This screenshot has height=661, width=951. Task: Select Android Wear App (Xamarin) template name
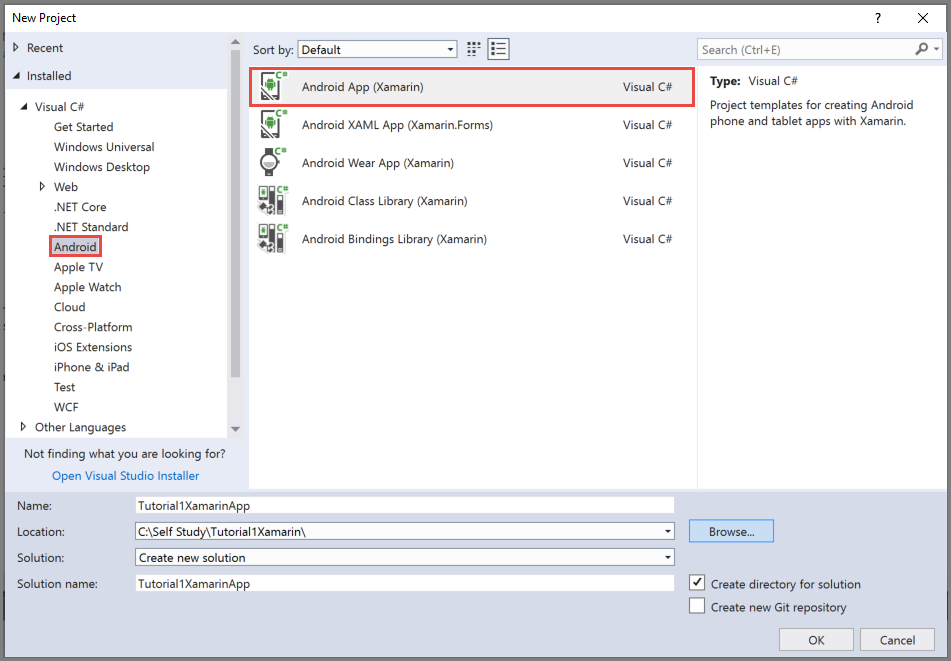coord(378,163)
